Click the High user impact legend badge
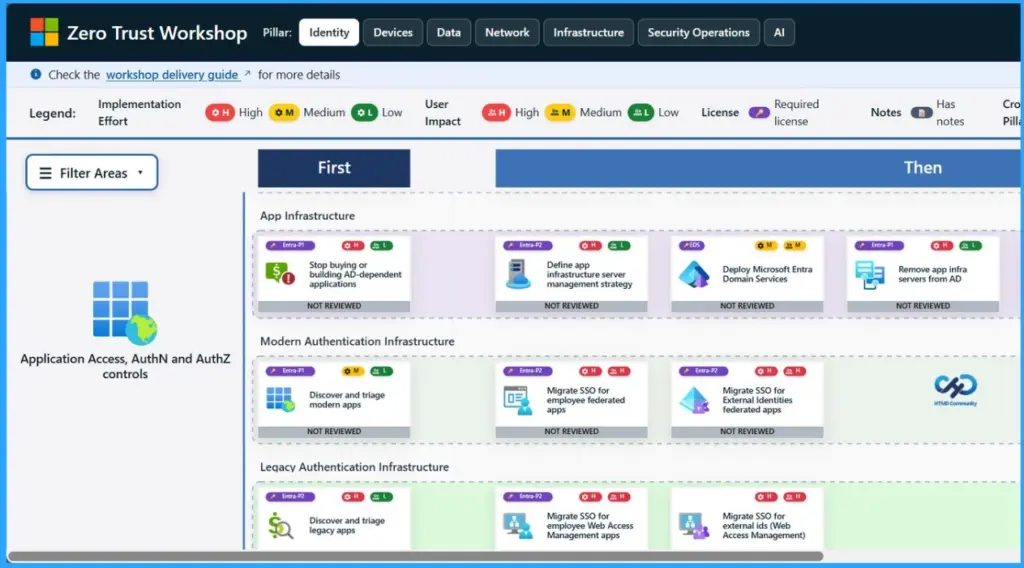Screen dimensions: 1024x568 496,112
